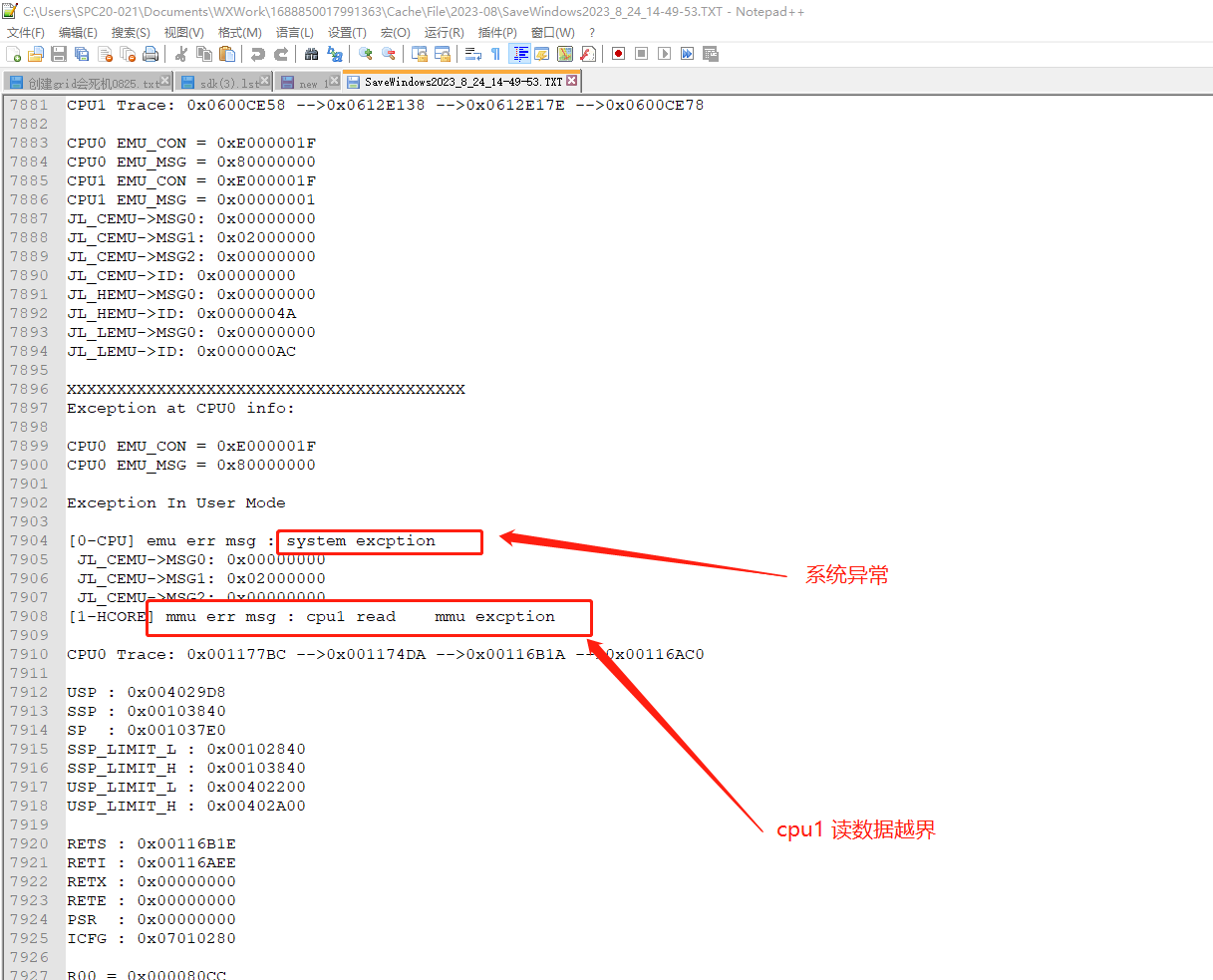Open the 设置(T) menu
Screen dimensions: 1213x980
[x=347, y=33]
